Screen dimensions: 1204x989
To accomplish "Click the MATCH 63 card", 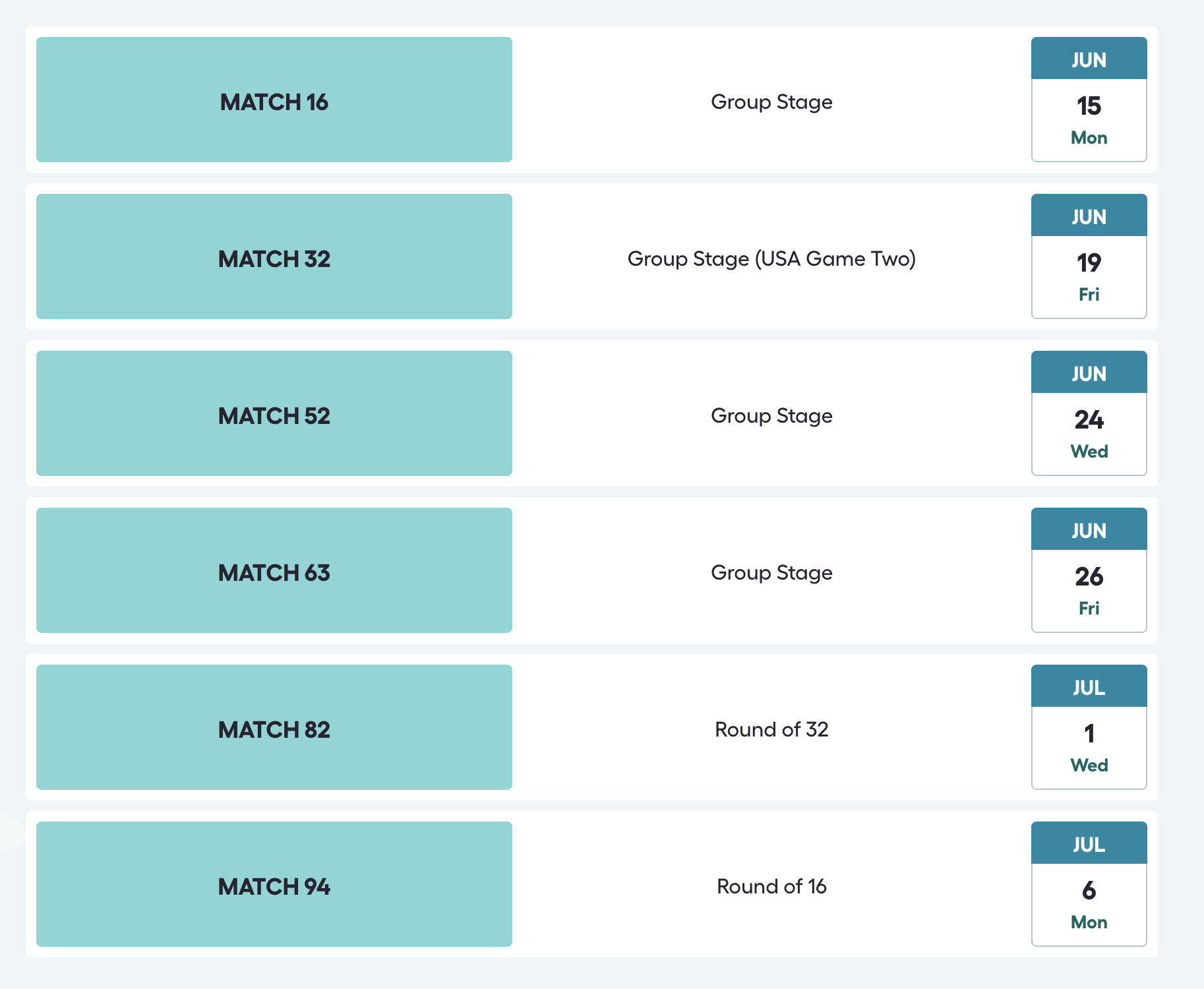I will point(274,571).
